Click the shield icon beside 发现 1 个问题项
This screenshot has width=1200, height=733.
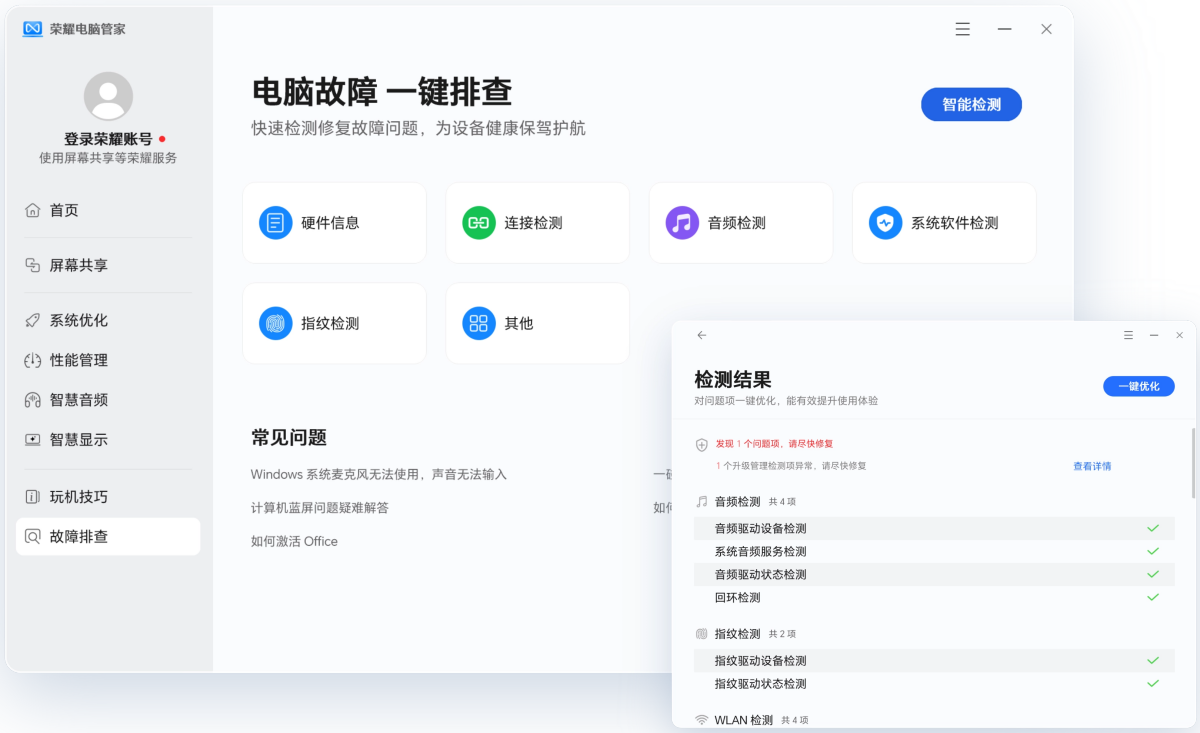coord(702,445)
